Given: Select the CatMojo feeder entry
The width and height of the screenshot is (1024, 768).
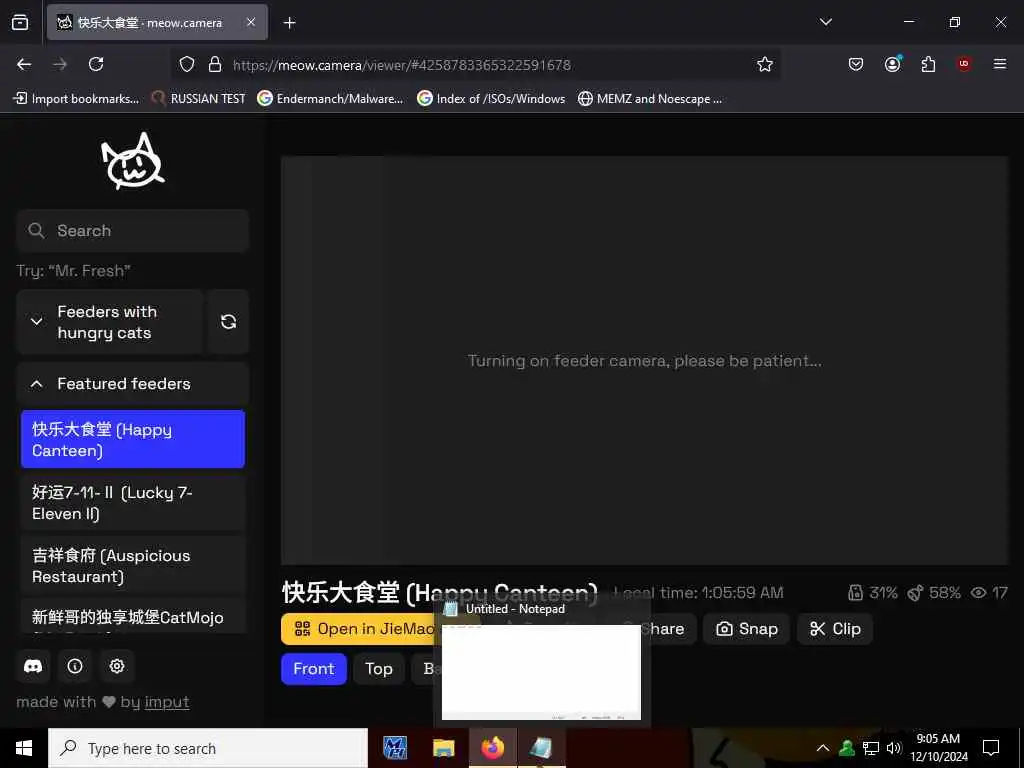Looking at the screenshot, I should 133,616.
